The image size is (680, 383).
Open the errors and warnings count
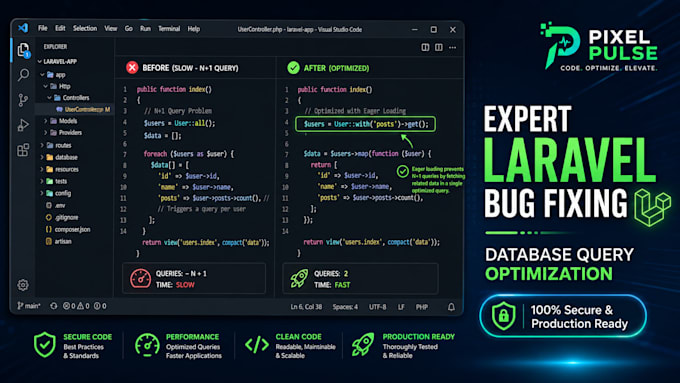[76, 306]
